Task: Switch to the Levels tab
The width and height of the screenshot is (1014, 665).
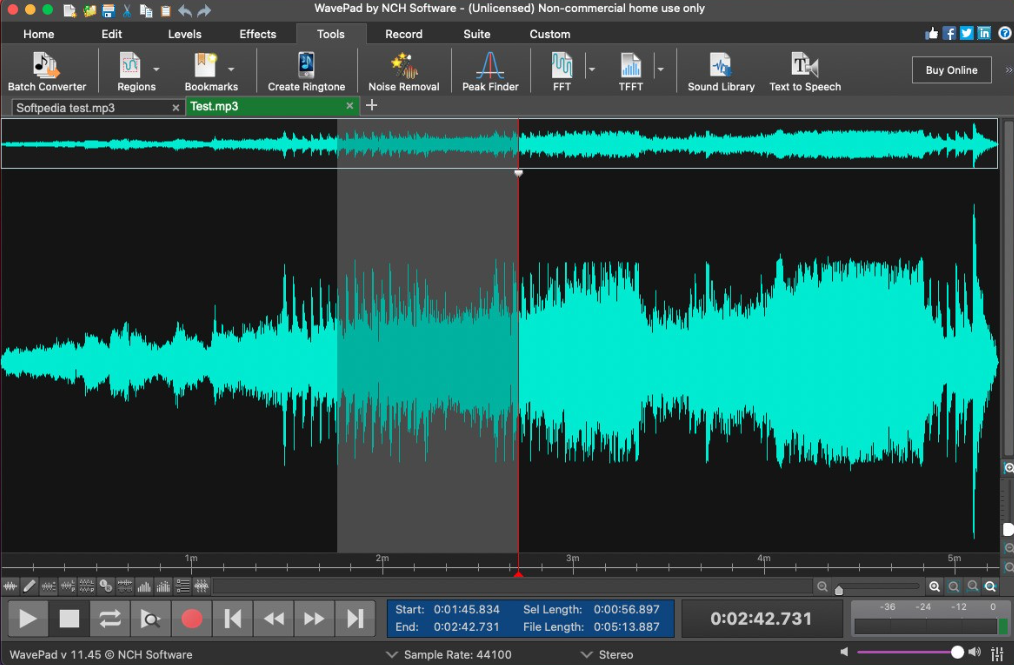Action: click(185, 34)
